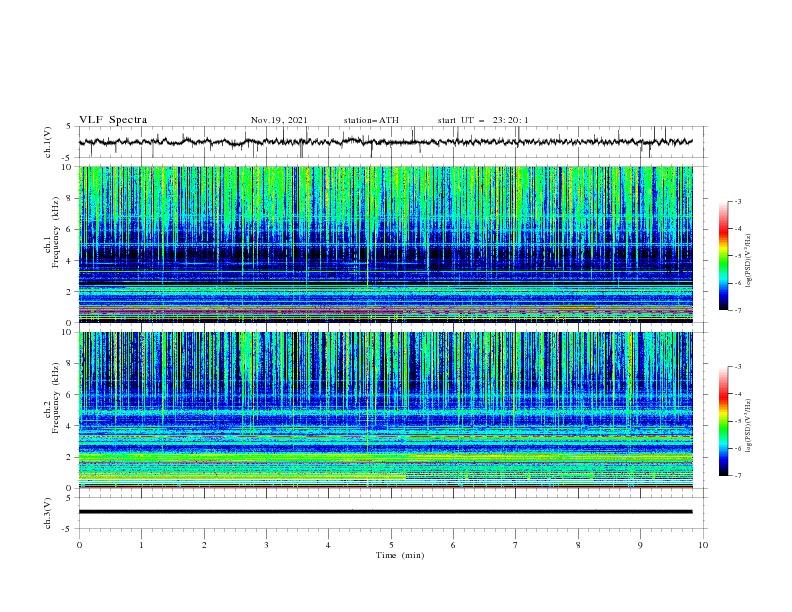Click the time axis tick label '1'

pos(141,545)
